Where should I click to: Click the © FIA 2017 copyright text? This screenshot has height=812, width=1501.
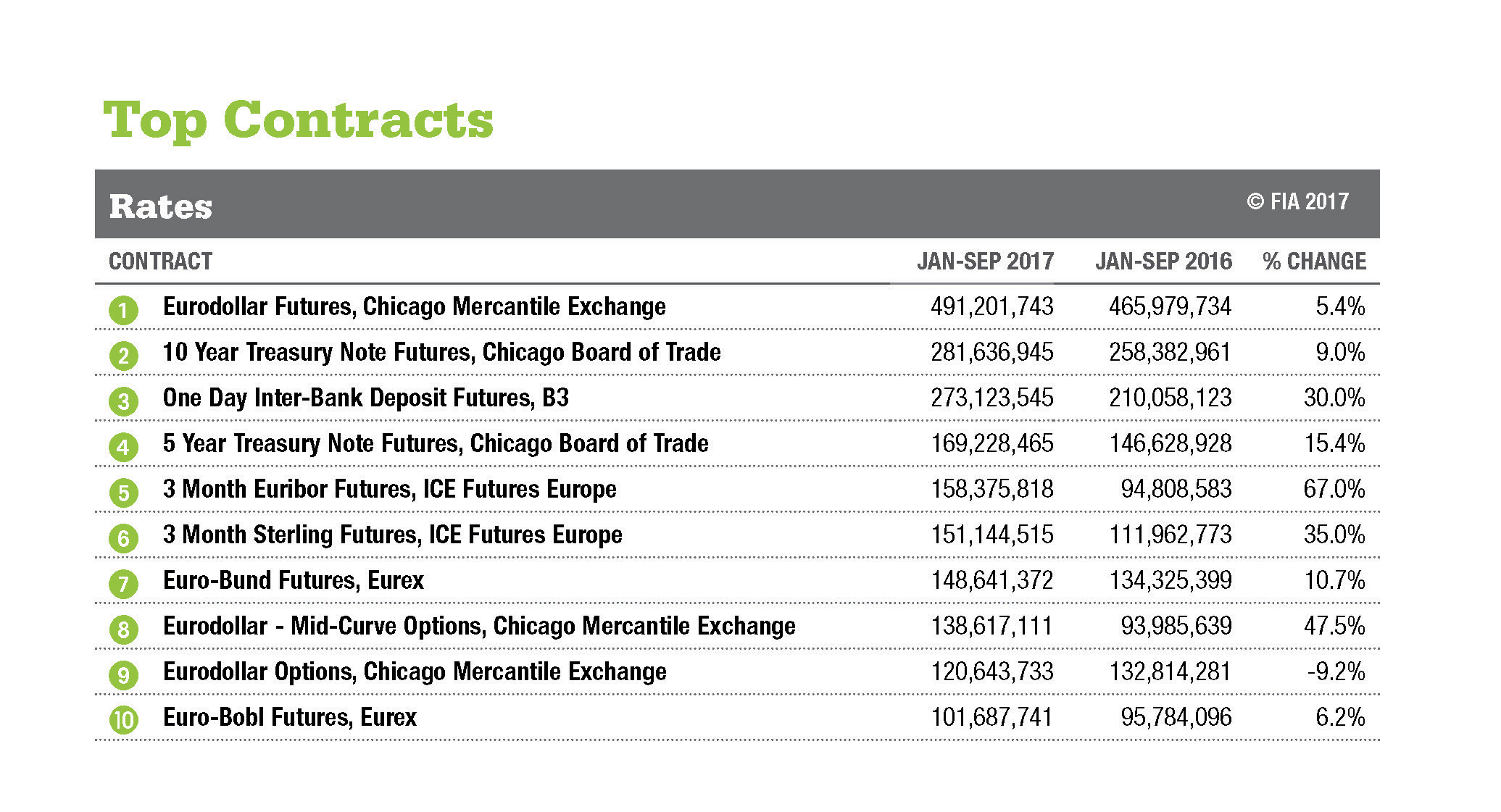point(1297,201)
